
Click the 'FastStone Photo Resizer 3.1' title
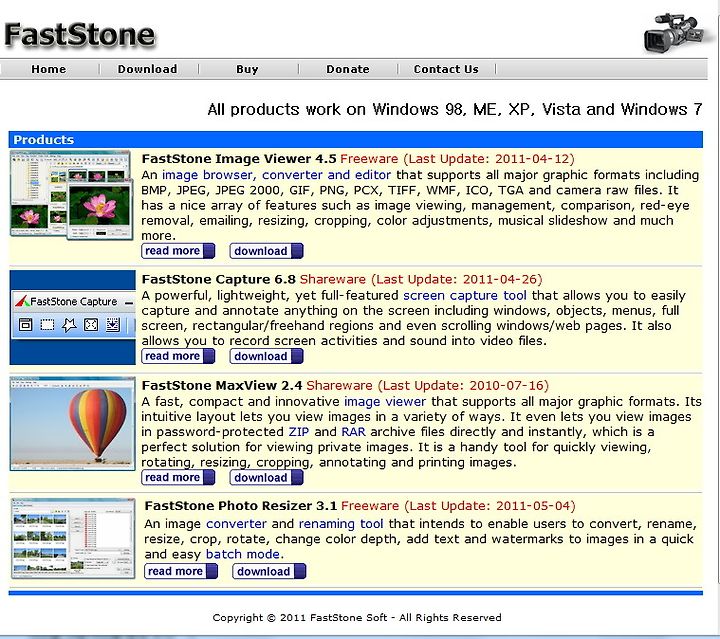pyautogui.click(x=241, y=506)
